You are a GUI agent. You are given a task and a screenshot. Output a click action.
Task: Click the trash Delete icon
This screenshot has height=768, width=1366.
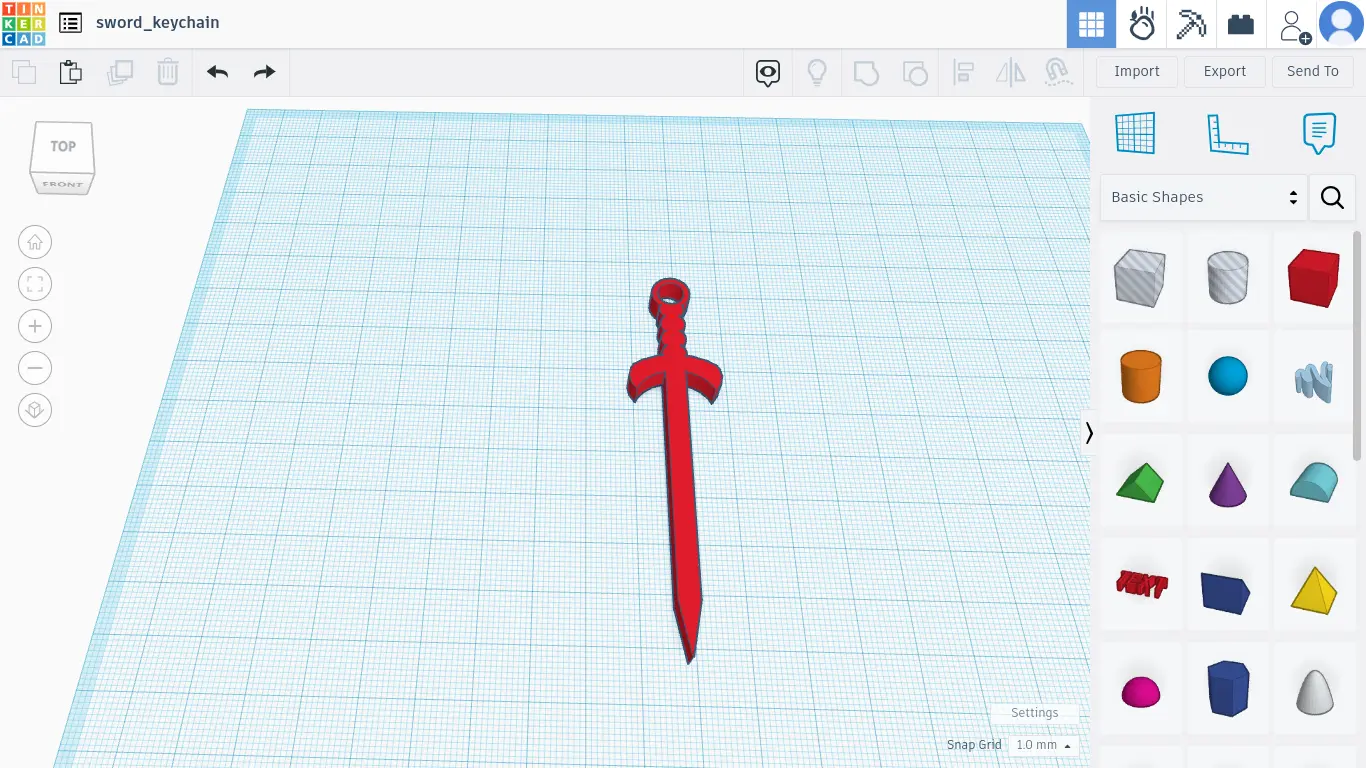coord(167,72)
